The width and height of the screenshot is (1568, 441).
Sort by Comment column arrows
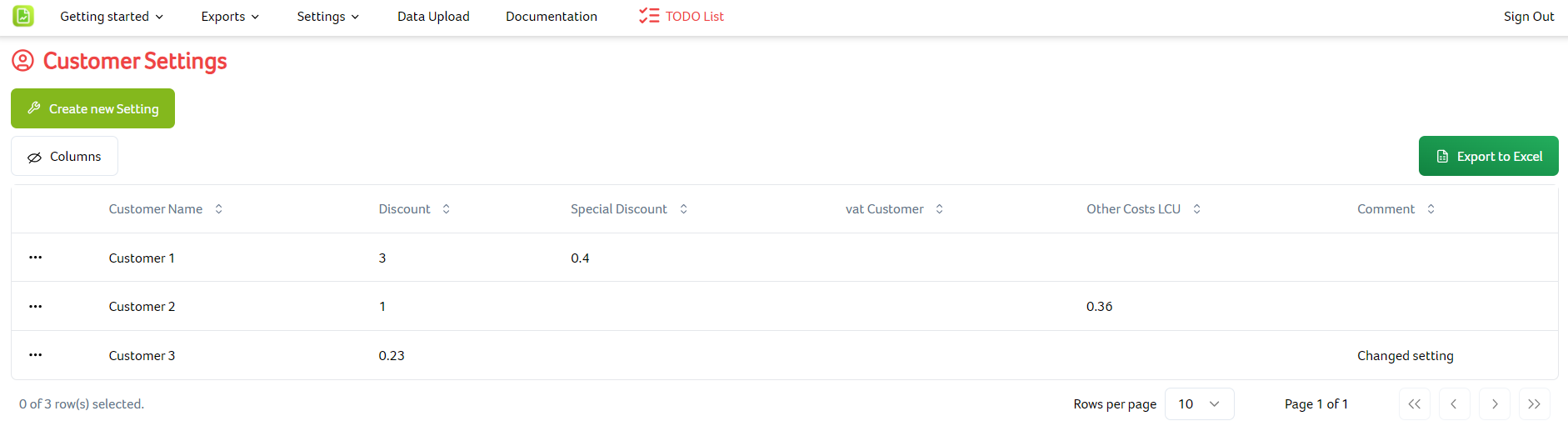point(1431,209)
